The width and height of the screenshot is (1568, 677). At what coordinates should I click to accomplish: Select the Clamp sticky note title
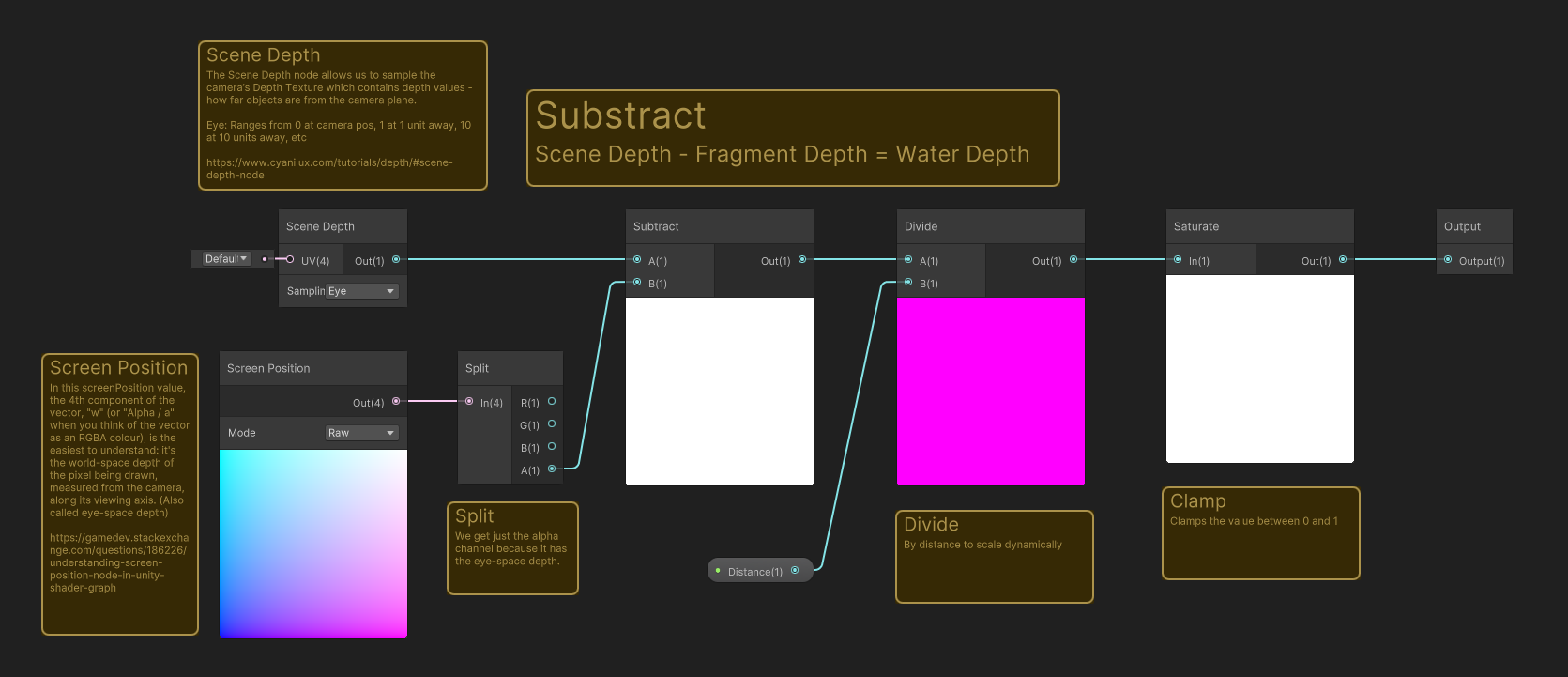[x=1198, y=501]
